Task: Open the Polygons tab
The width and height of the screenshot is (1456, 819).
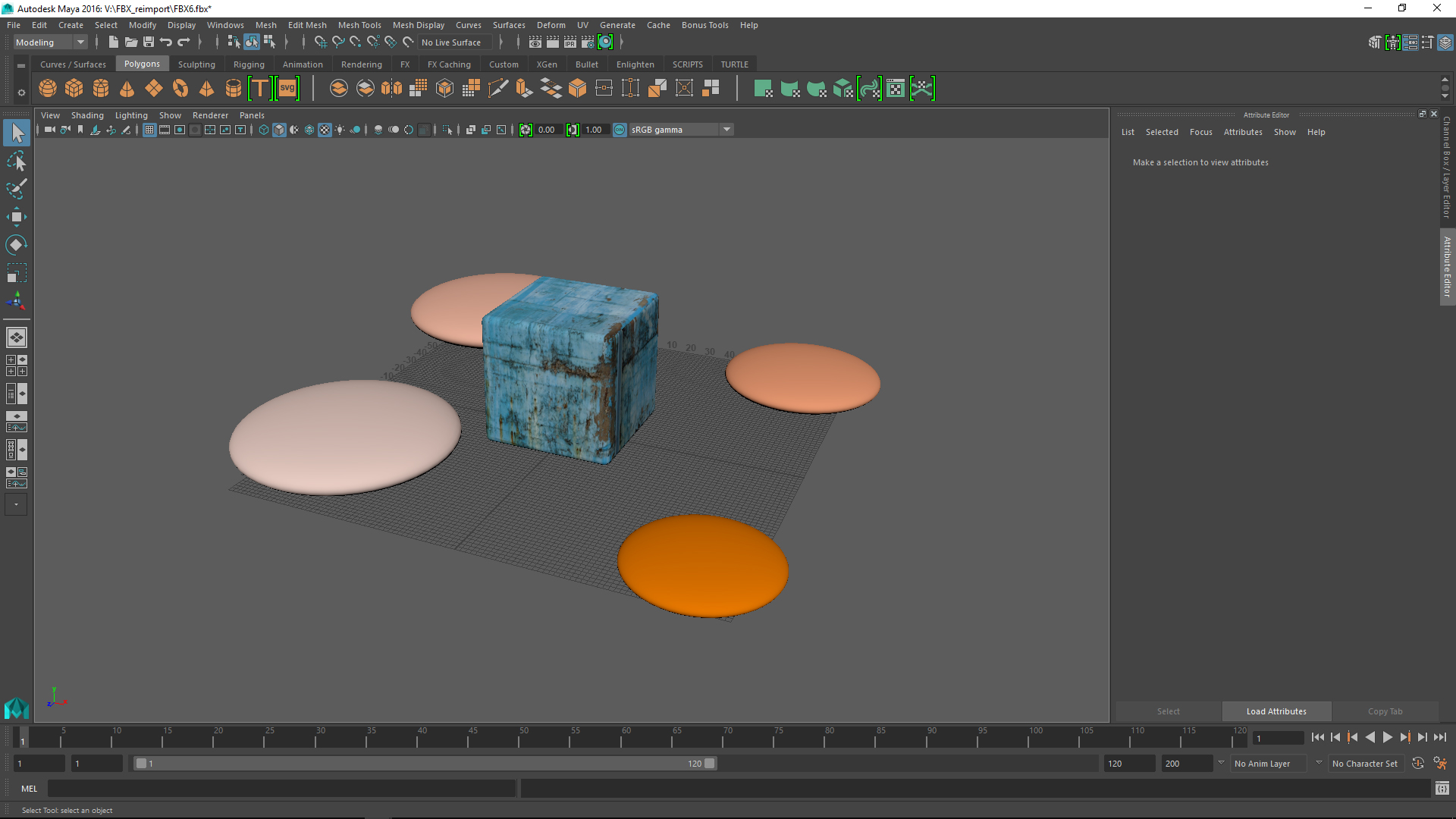Action: pyautogui.click(x=142, y=63)
